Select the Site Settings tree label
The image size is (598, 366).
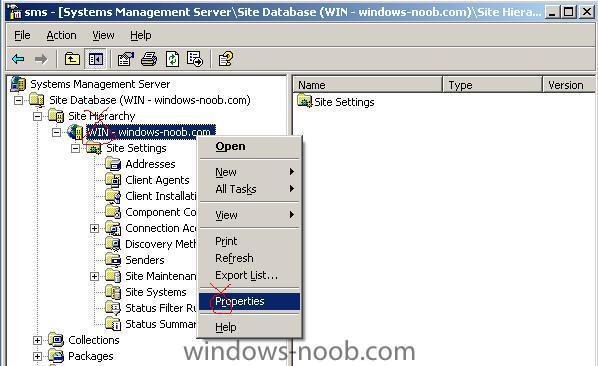coord(136,148)
